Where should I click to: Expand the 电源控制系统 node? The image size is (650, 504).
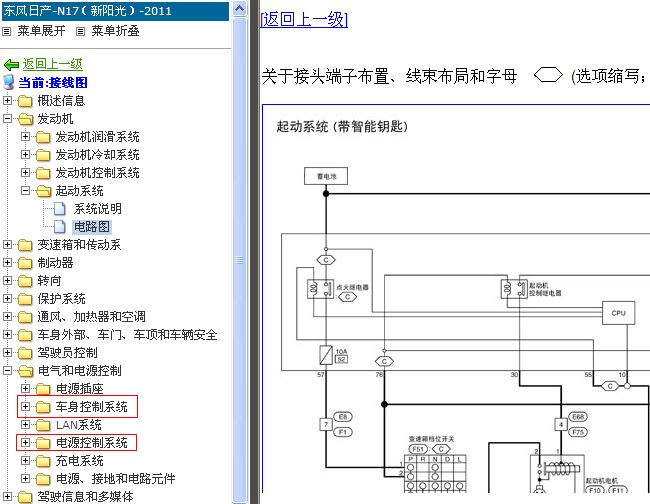25,443
